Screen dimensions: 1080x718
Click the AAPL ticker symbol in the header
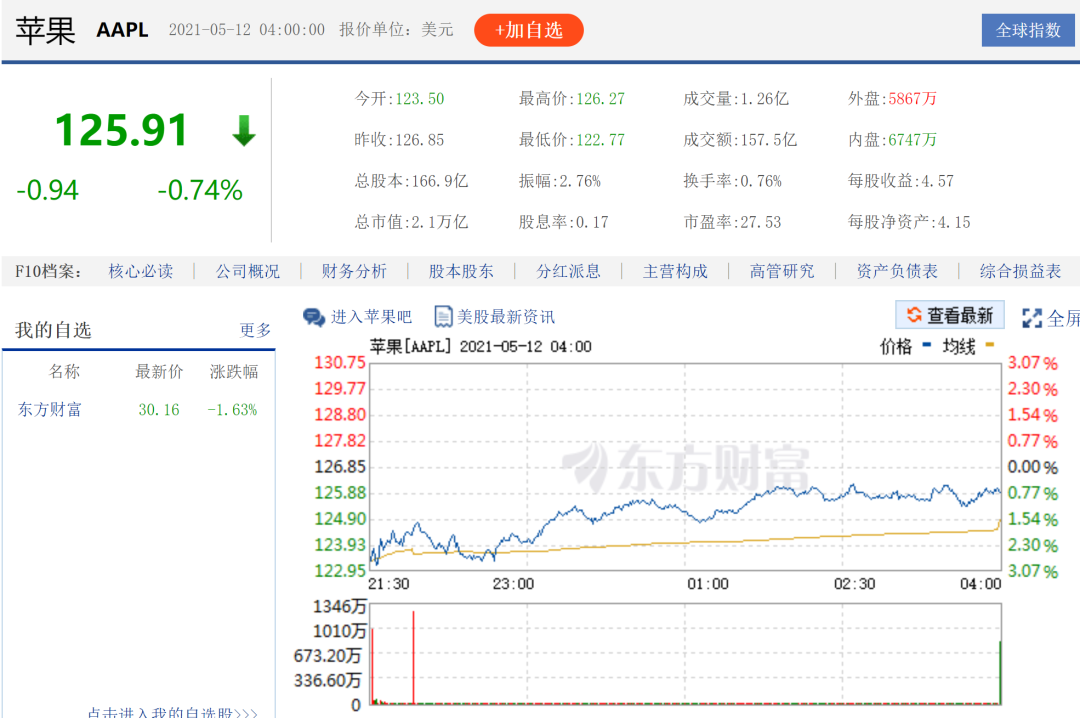point(123,30)
